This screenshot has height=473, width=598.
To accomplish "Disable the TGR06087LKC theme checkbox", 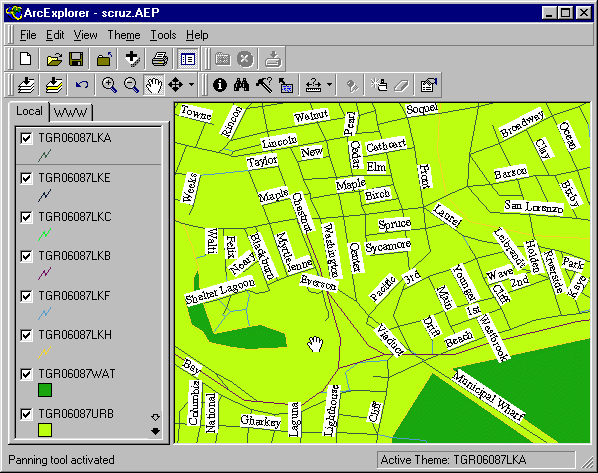I will (26, 217).
